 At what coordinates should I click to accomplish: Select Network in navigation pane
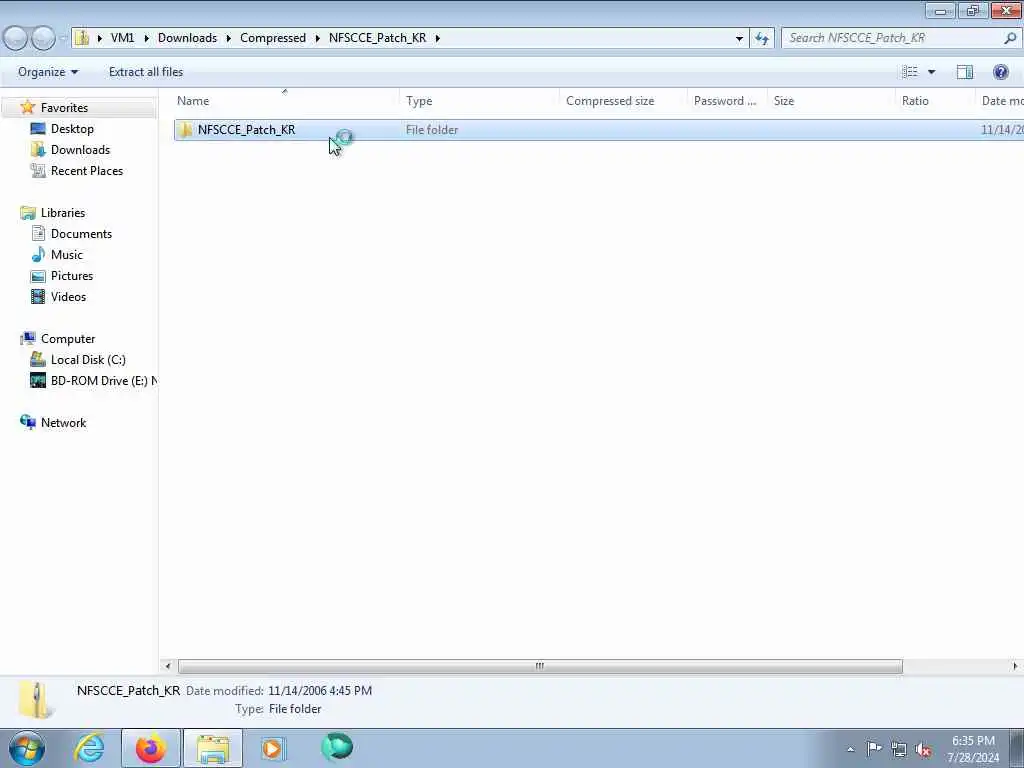point(63,423)
